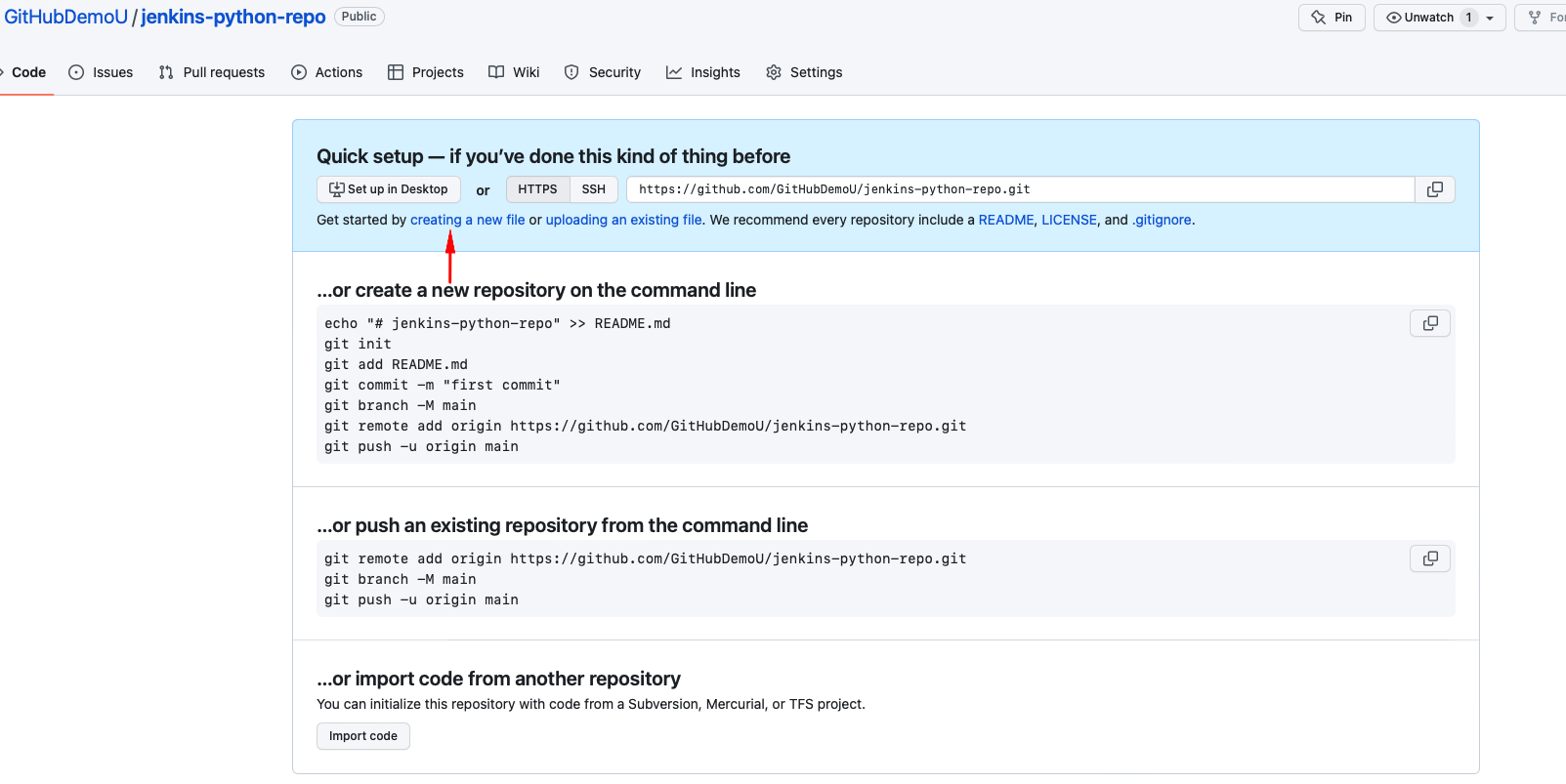This screenshot has width=1566, height=784.
Task: Click the Unwatch button
Action: pos(1440,18)
